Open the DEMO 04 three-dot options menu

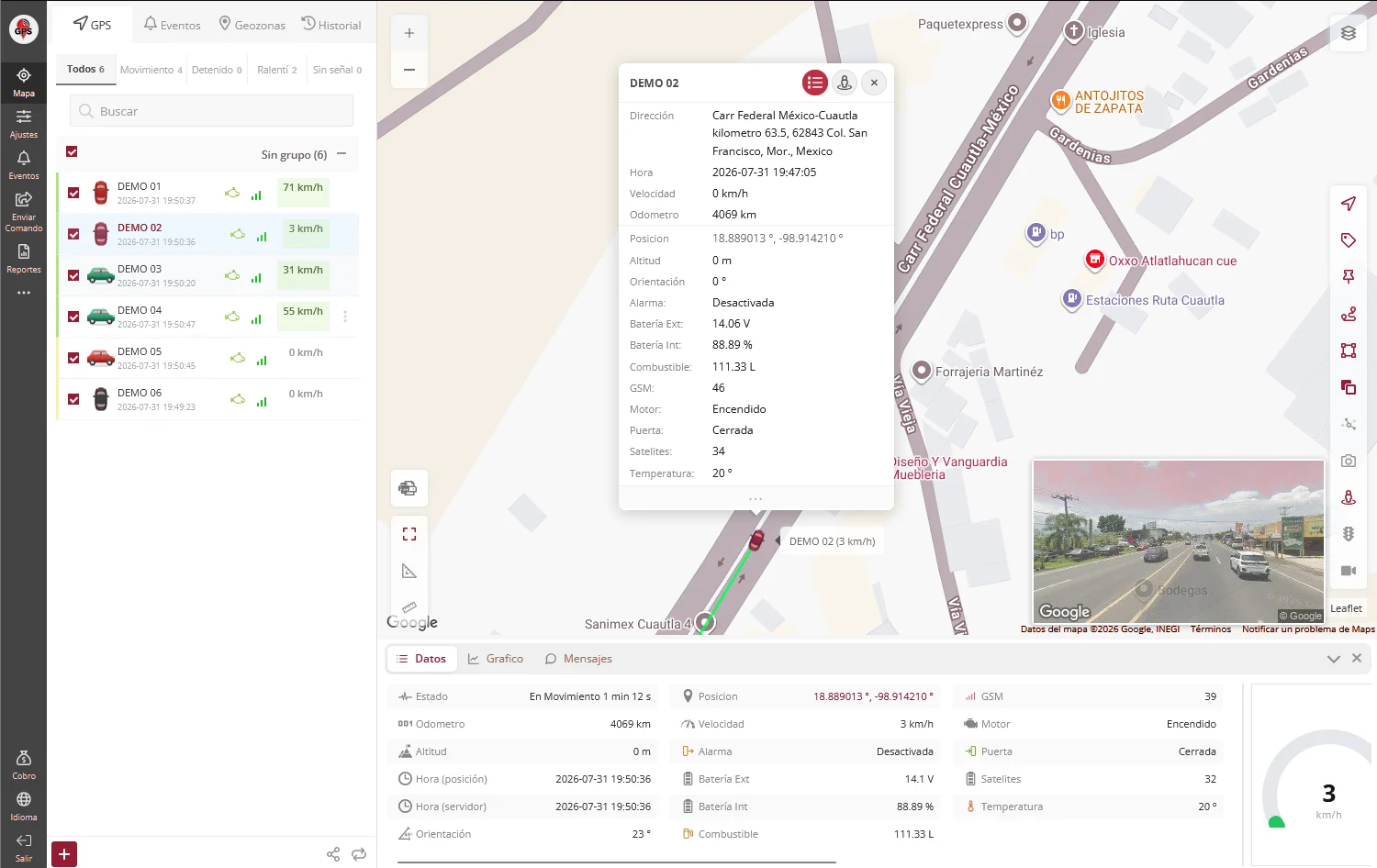coord(345,317)
